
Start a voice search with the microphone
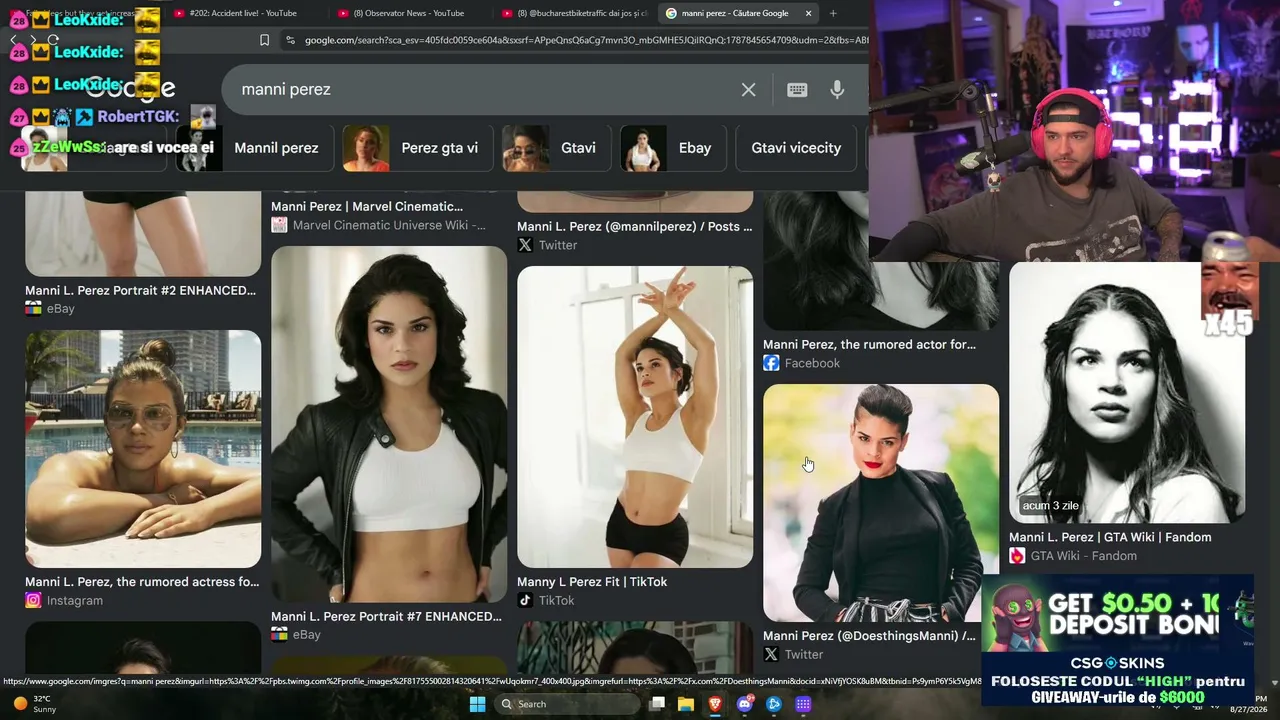coord(837,89)
